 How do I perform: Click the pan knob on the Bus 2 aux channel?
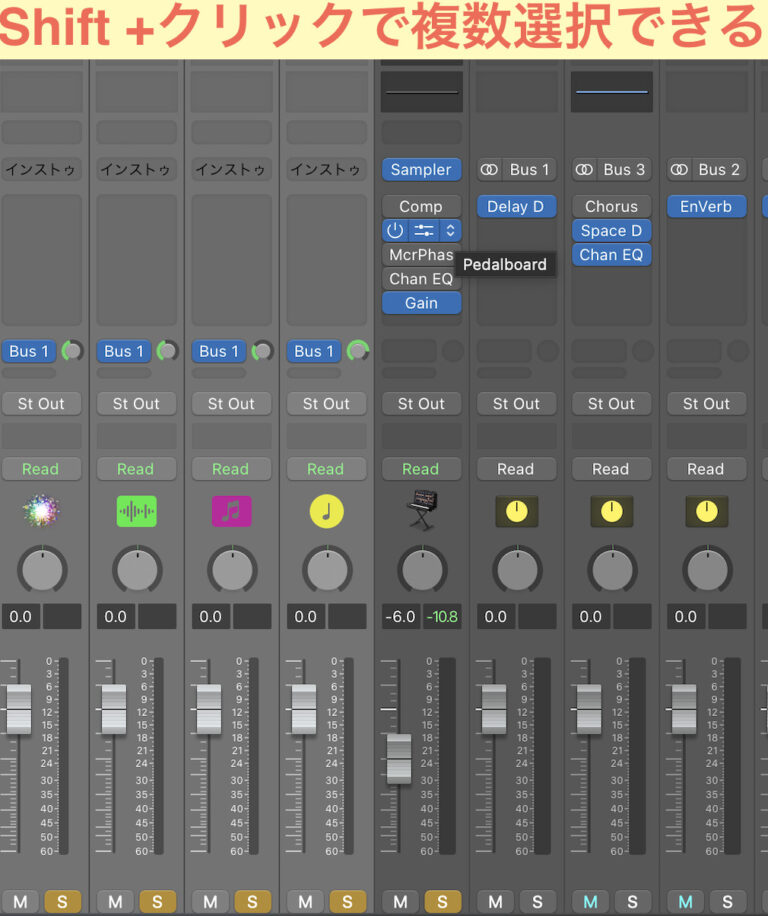coord(707,570)
